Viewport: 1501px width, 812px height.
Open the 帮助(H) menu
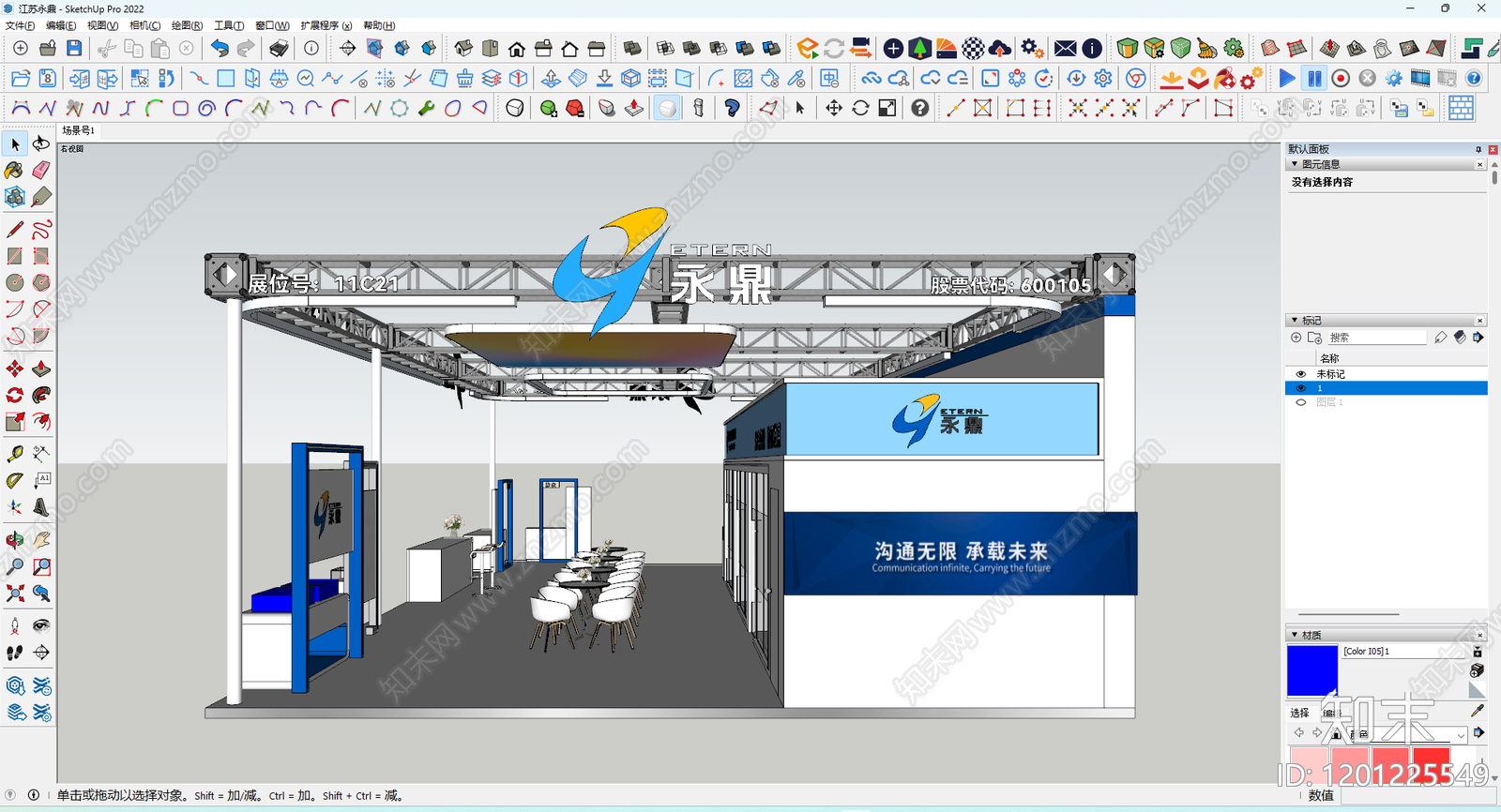[x=379, y=25]
